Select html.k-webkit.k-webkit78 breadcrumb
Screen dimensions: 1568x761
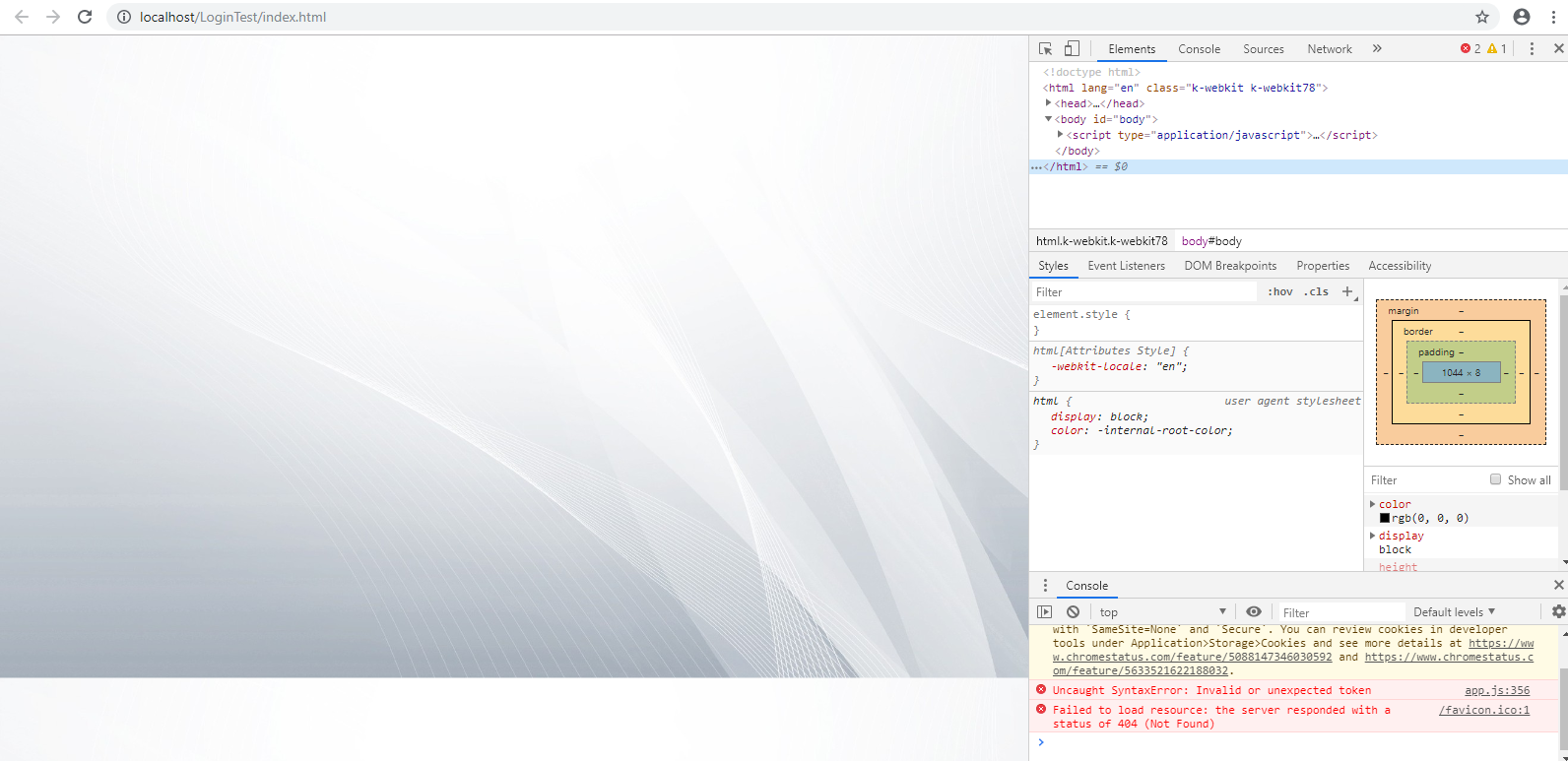pos(1101,241)
